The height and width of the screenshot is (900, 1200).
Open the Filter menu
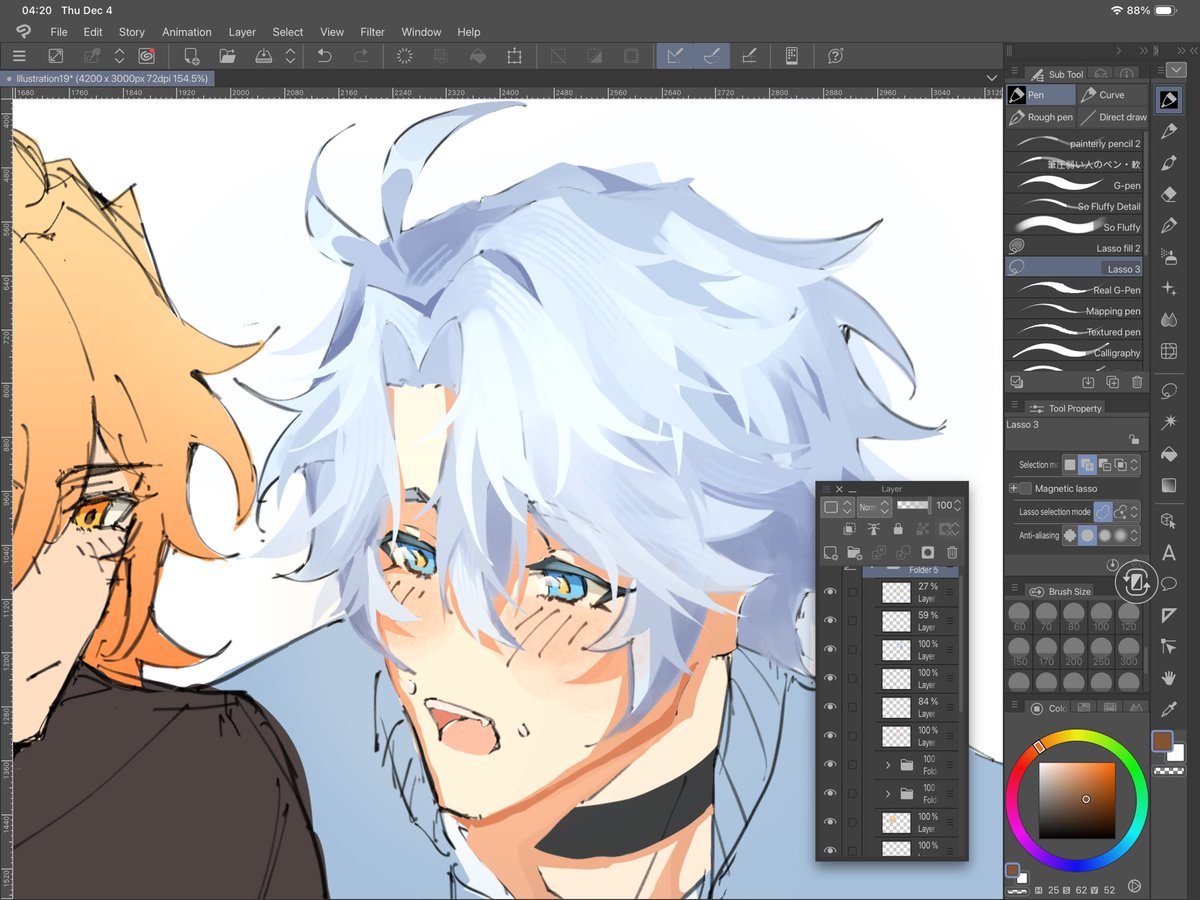pos(372,32)
